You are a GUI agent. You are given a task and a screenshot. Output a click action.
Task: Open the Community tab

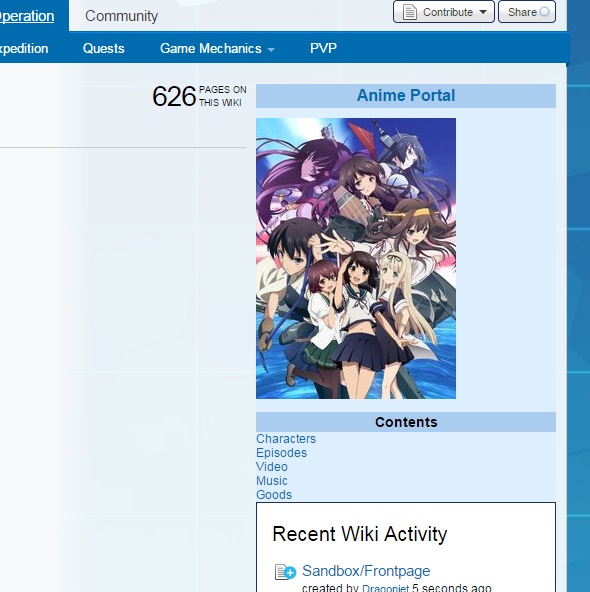click(122, 16)
